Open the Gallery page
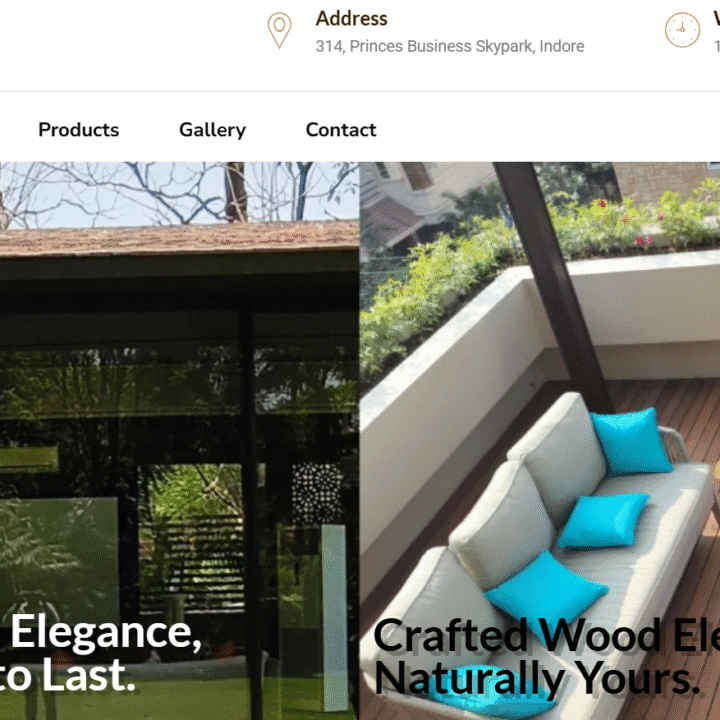 (213, 130)
